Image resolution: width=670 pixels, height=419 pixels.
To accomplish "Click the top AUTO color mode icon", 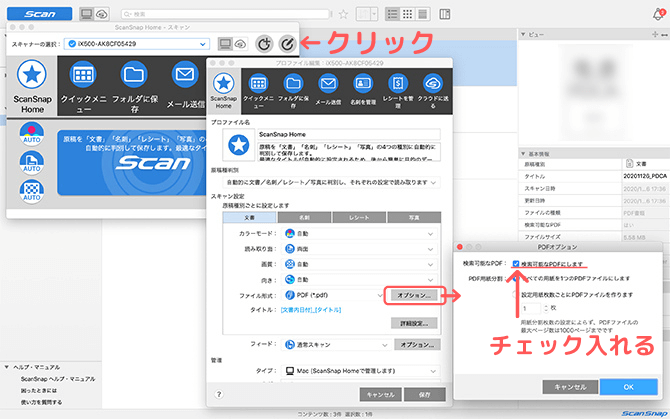I will tap(32, 133).
